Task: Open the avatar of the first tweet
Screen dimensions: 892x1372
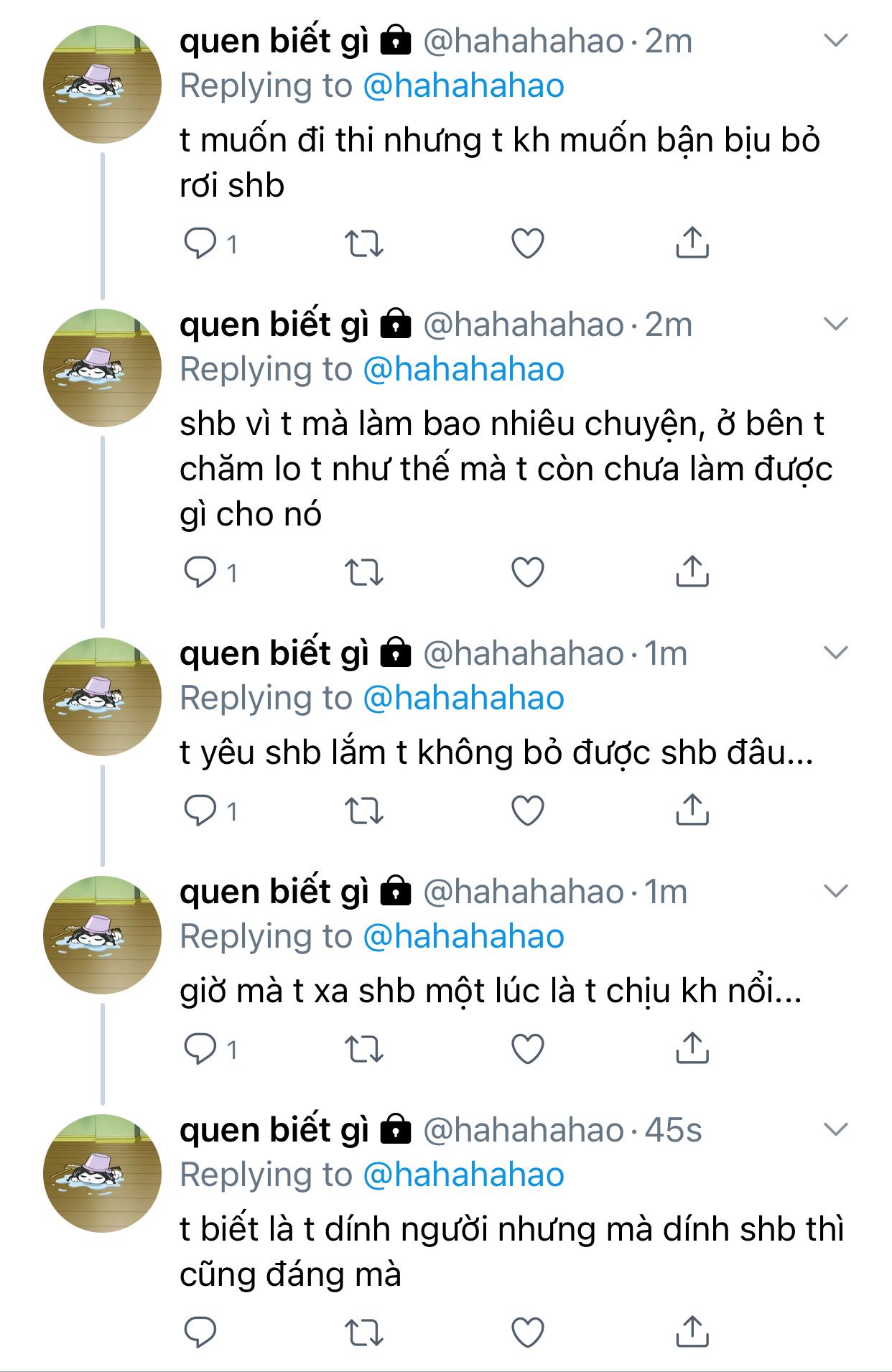Action: pyautogui.click(x=102, y=85)
